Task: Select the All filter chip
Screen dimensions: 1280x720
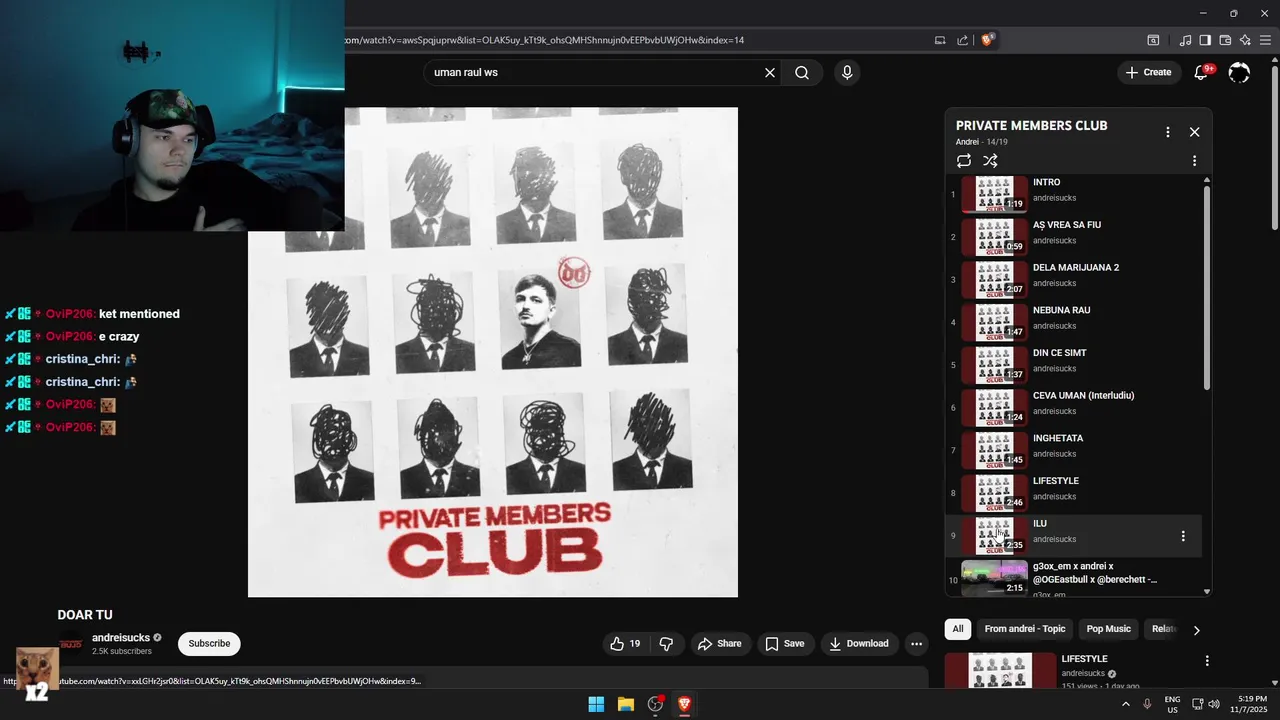Action: 958,629
